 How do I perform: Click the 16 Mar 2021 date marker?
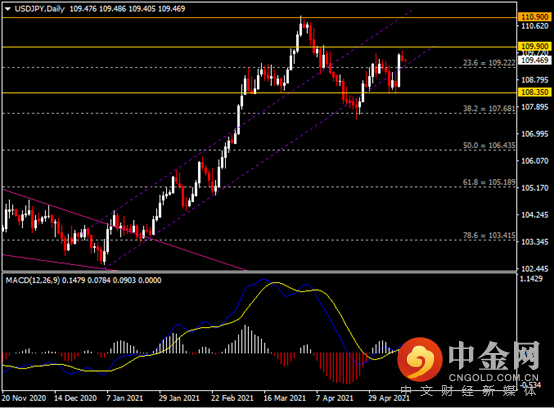[x=284, y=398]
